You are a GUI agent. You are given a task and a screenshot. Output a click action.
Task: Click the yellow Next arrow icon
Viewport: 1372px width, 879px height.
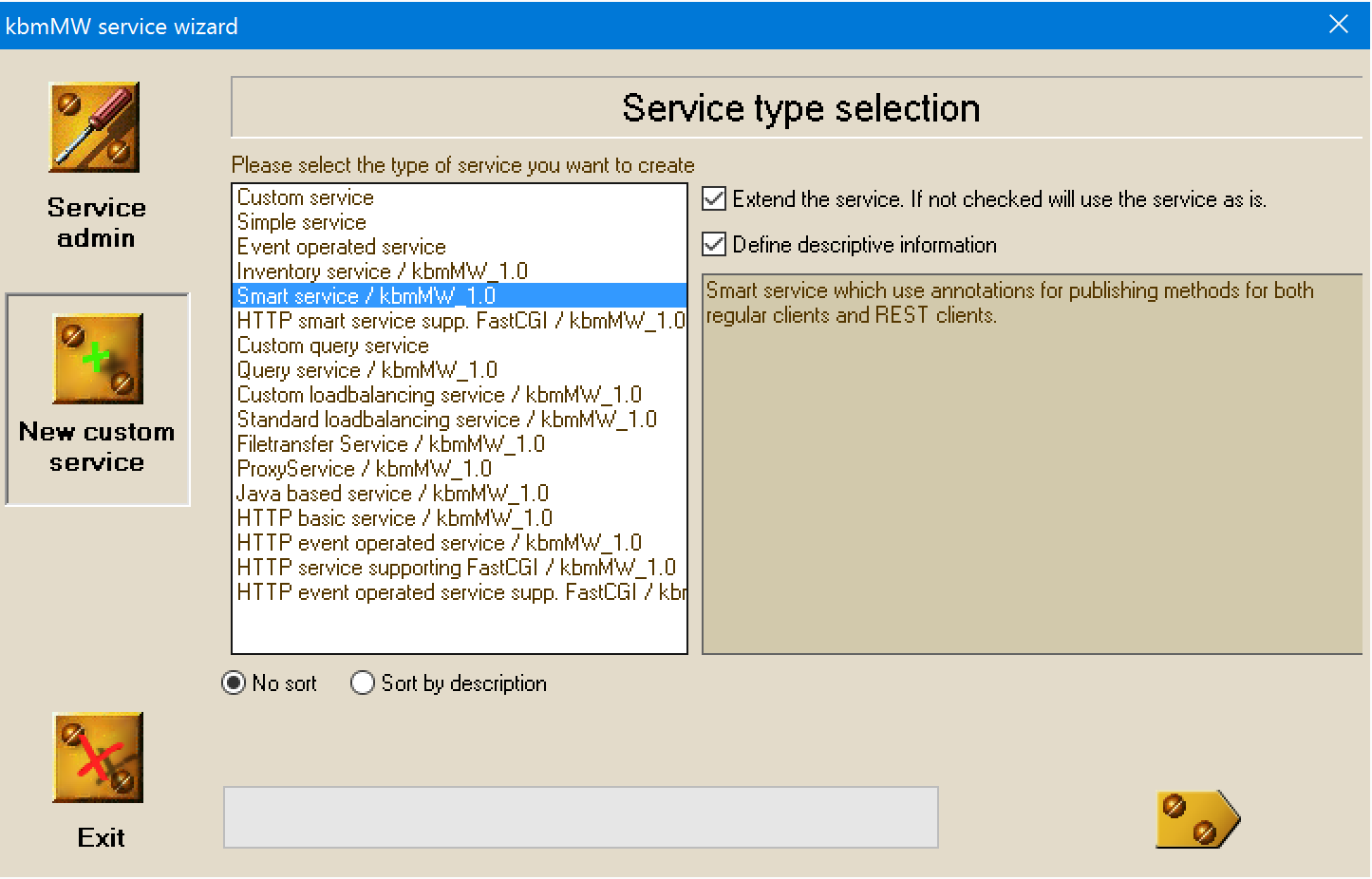[1197, 819]
